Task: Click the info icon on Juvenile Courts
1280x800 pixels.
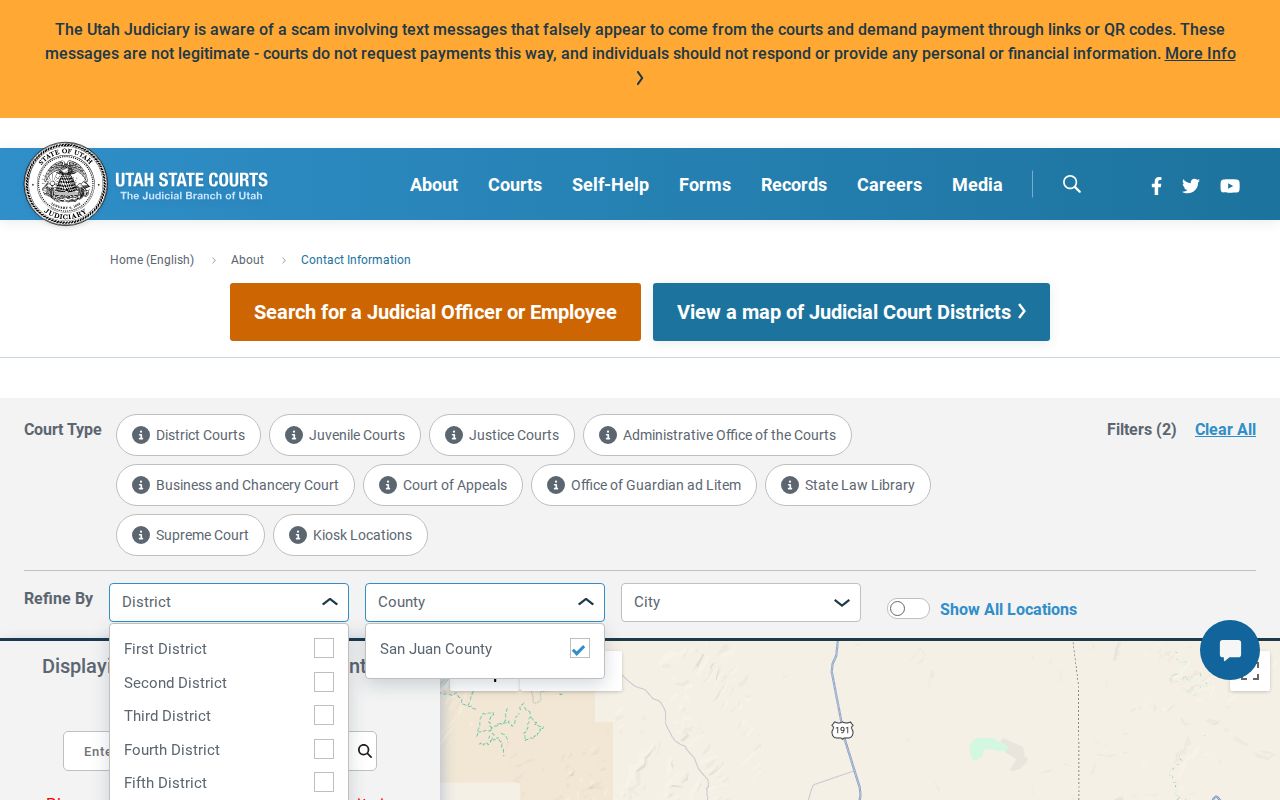Action: coord(294,435)
